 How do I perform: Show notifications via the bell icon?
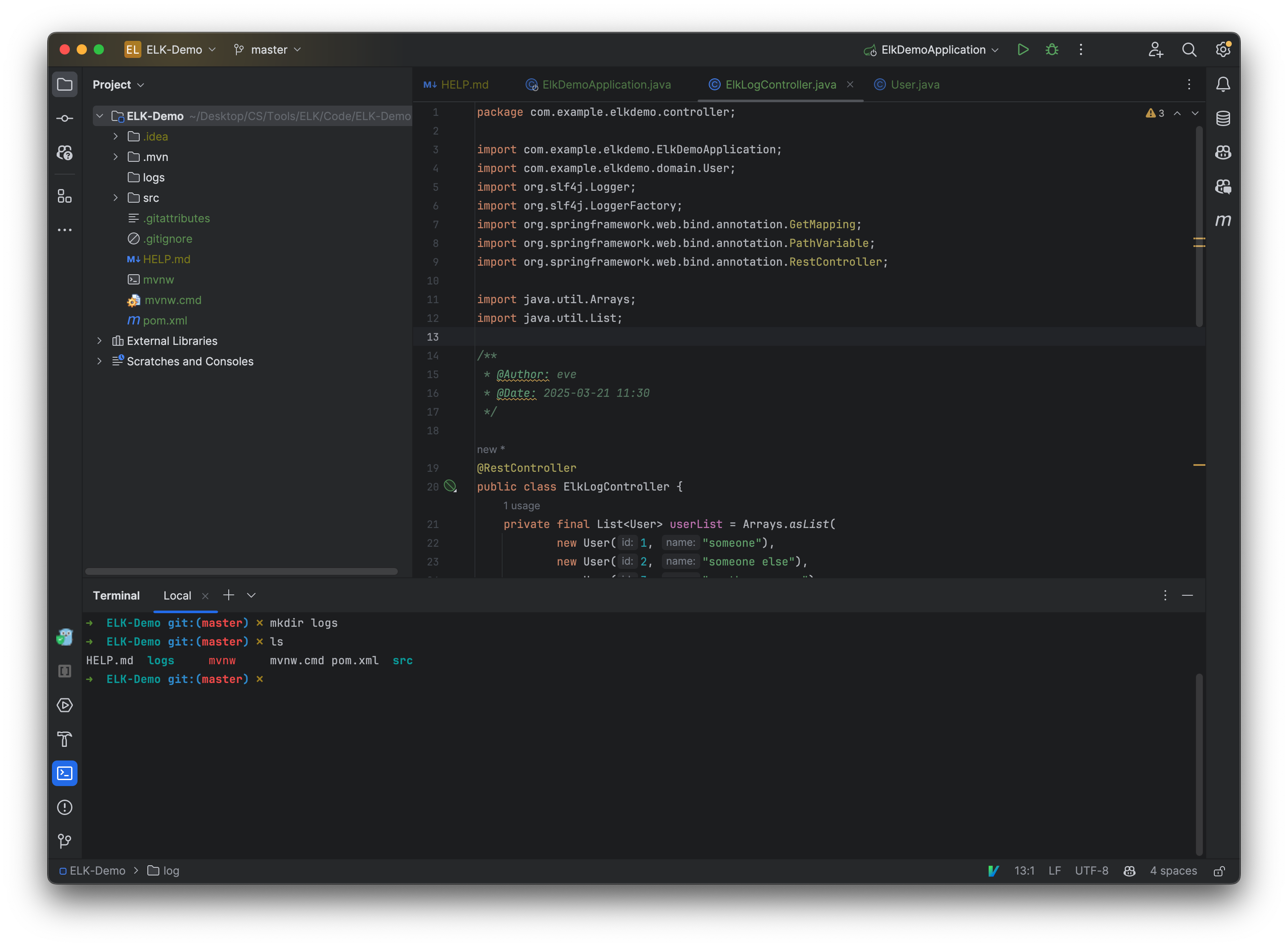coord(1223,84)
